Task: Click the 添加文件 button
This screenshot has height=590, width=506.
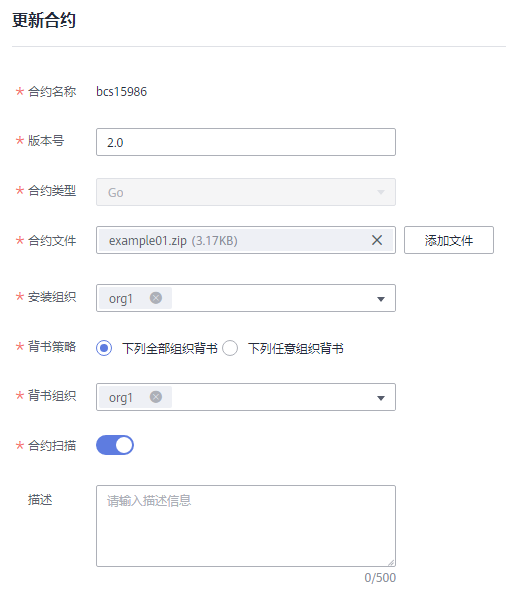Action: coord(449,240)
